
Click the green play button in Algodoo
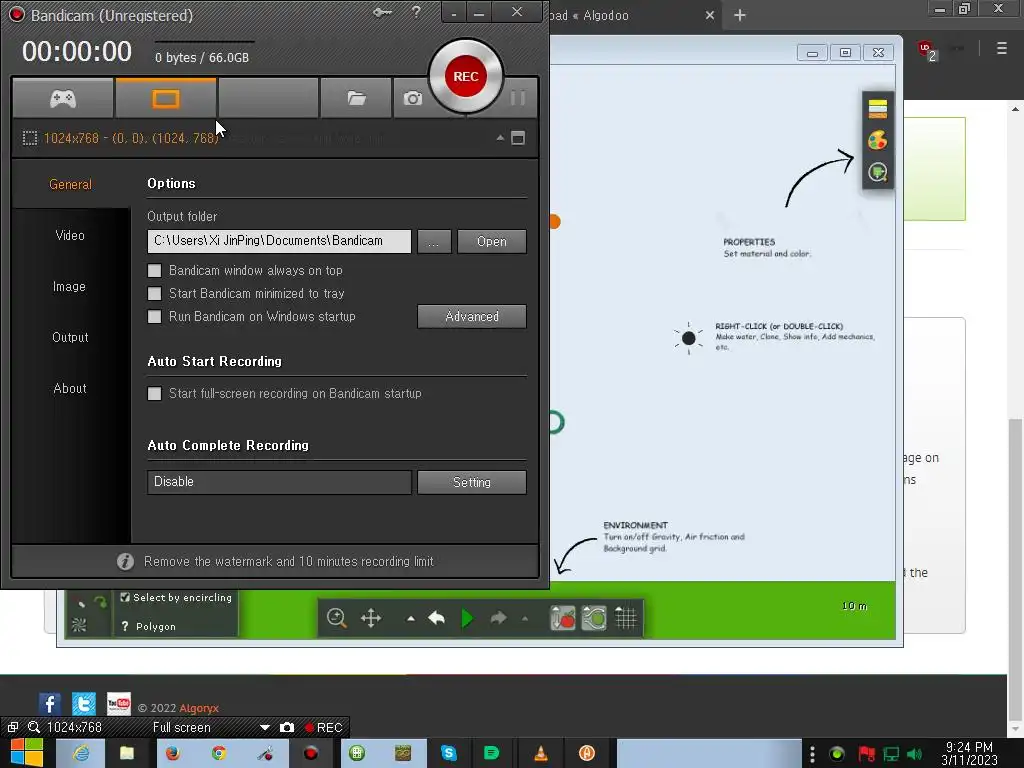467,618
